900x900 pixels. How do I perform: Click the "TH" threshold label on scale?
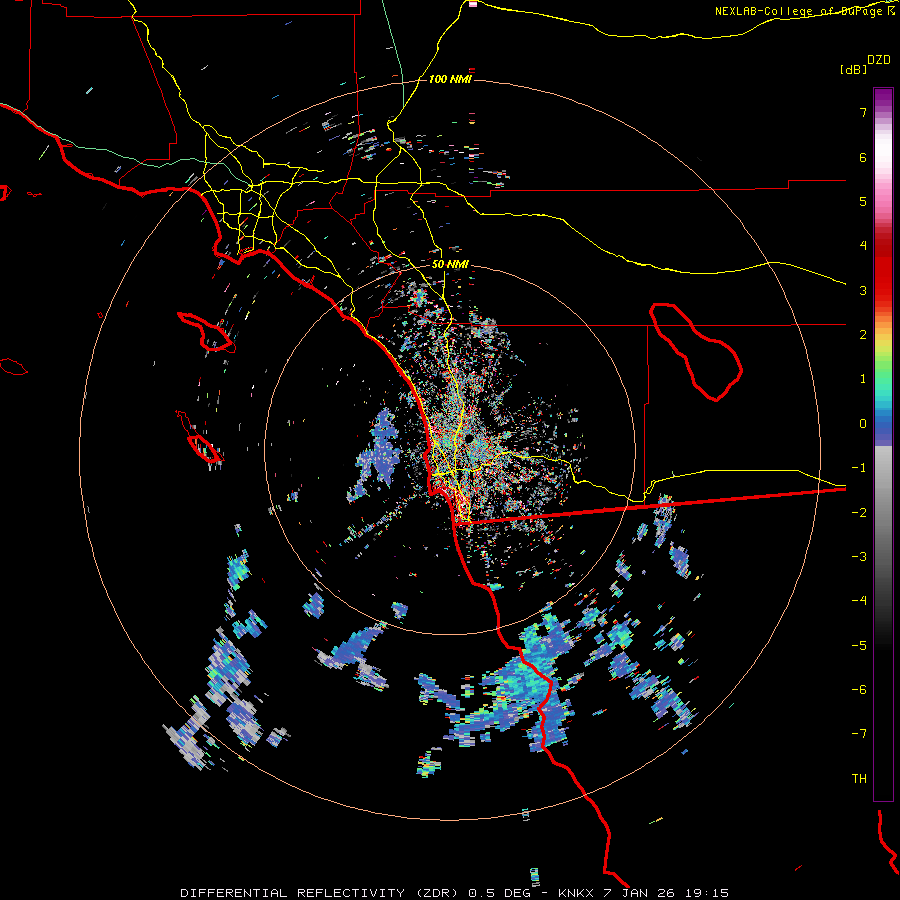click(859, 778)
